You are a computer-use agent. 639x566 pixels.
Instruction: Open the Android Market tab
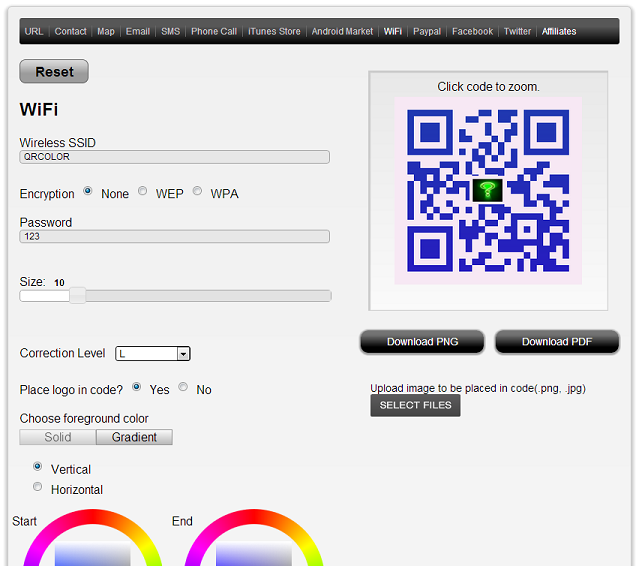pyautogui.click(x=342, y=31)
